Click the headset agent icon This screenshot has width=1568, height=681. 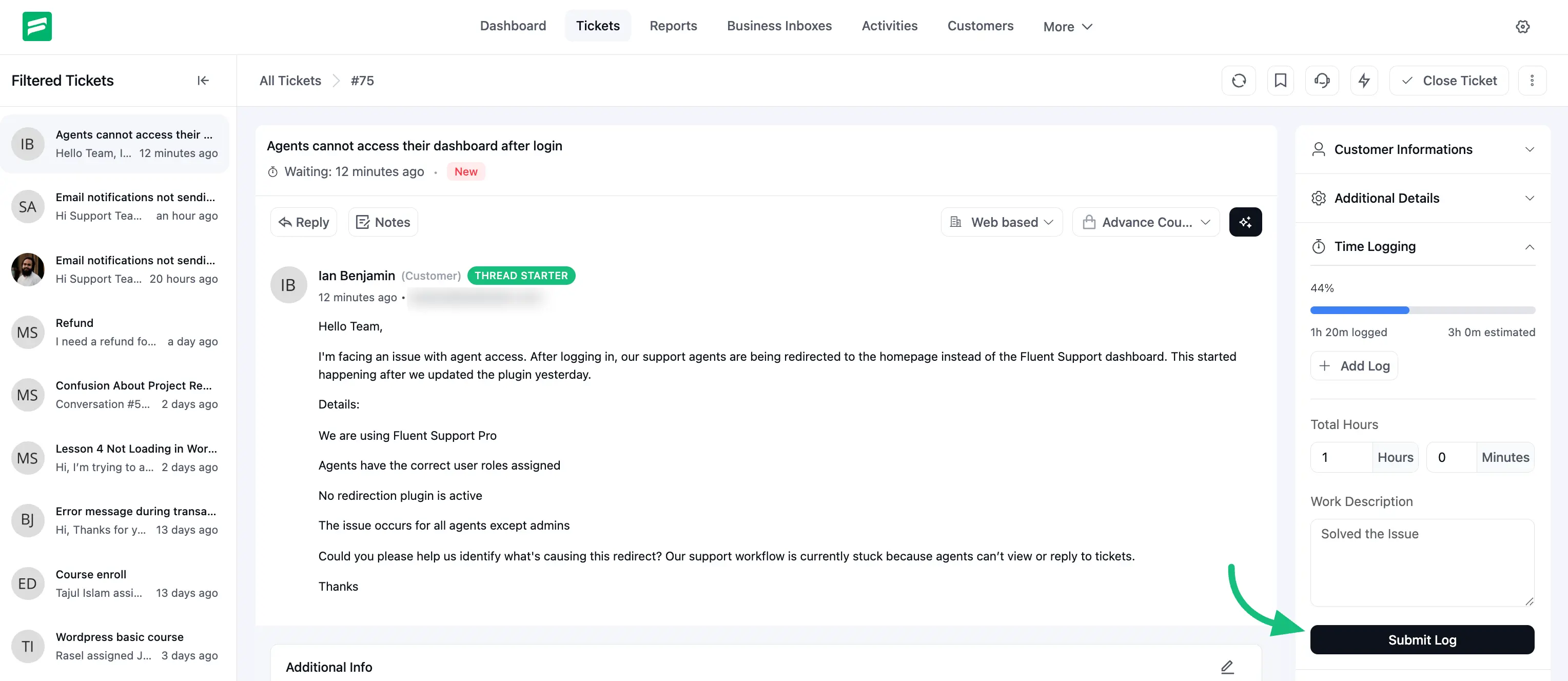click(x=1322, y=81)
